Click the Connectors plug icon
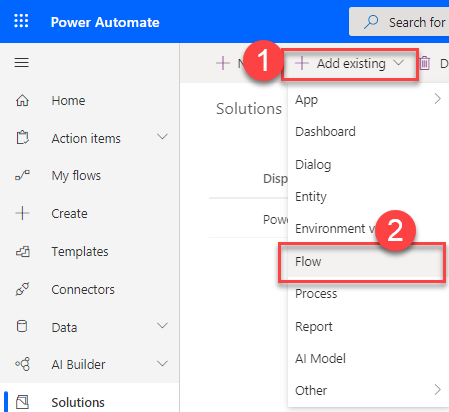 22,289
